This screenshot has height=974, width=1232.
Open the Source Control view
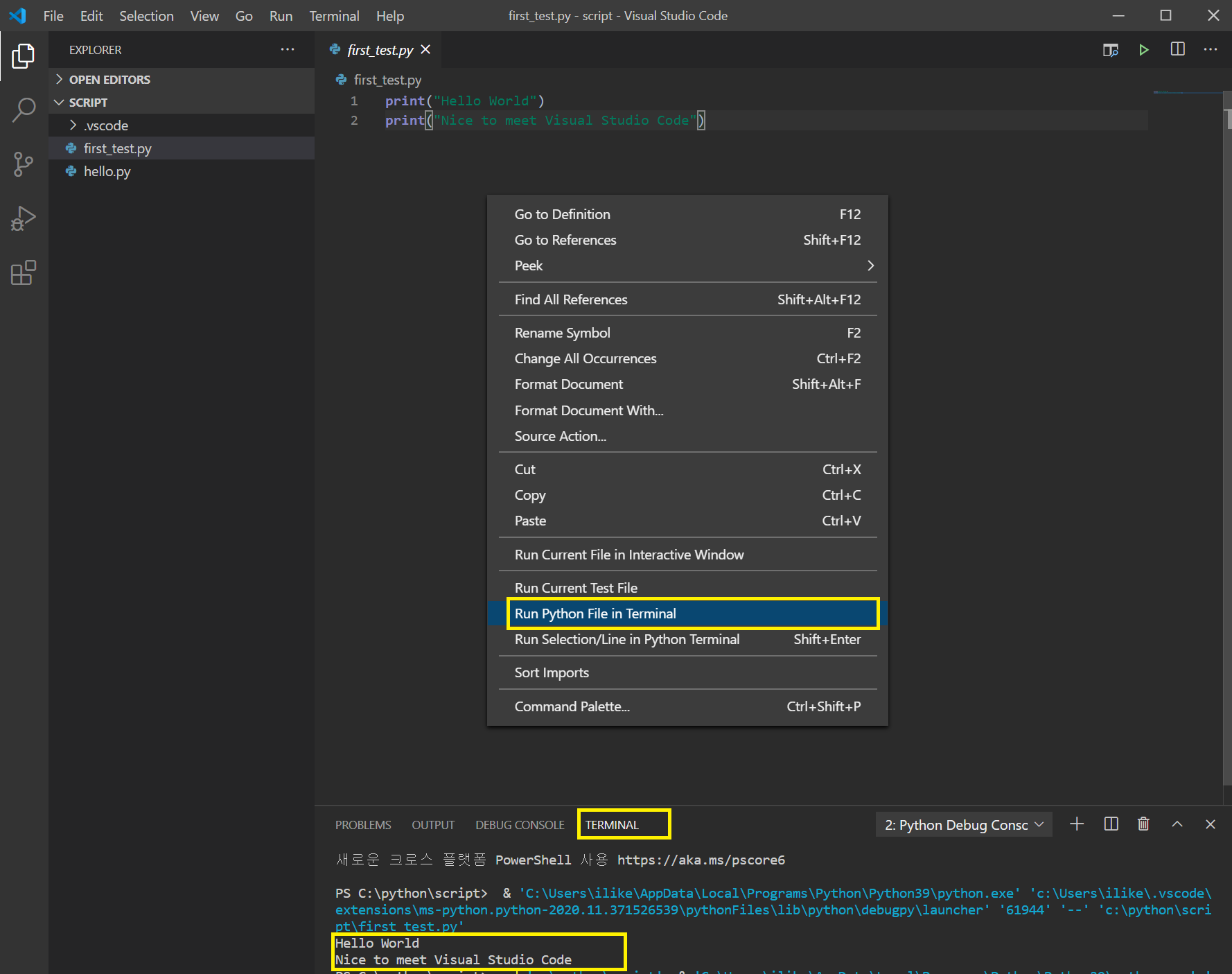(24, 164)
